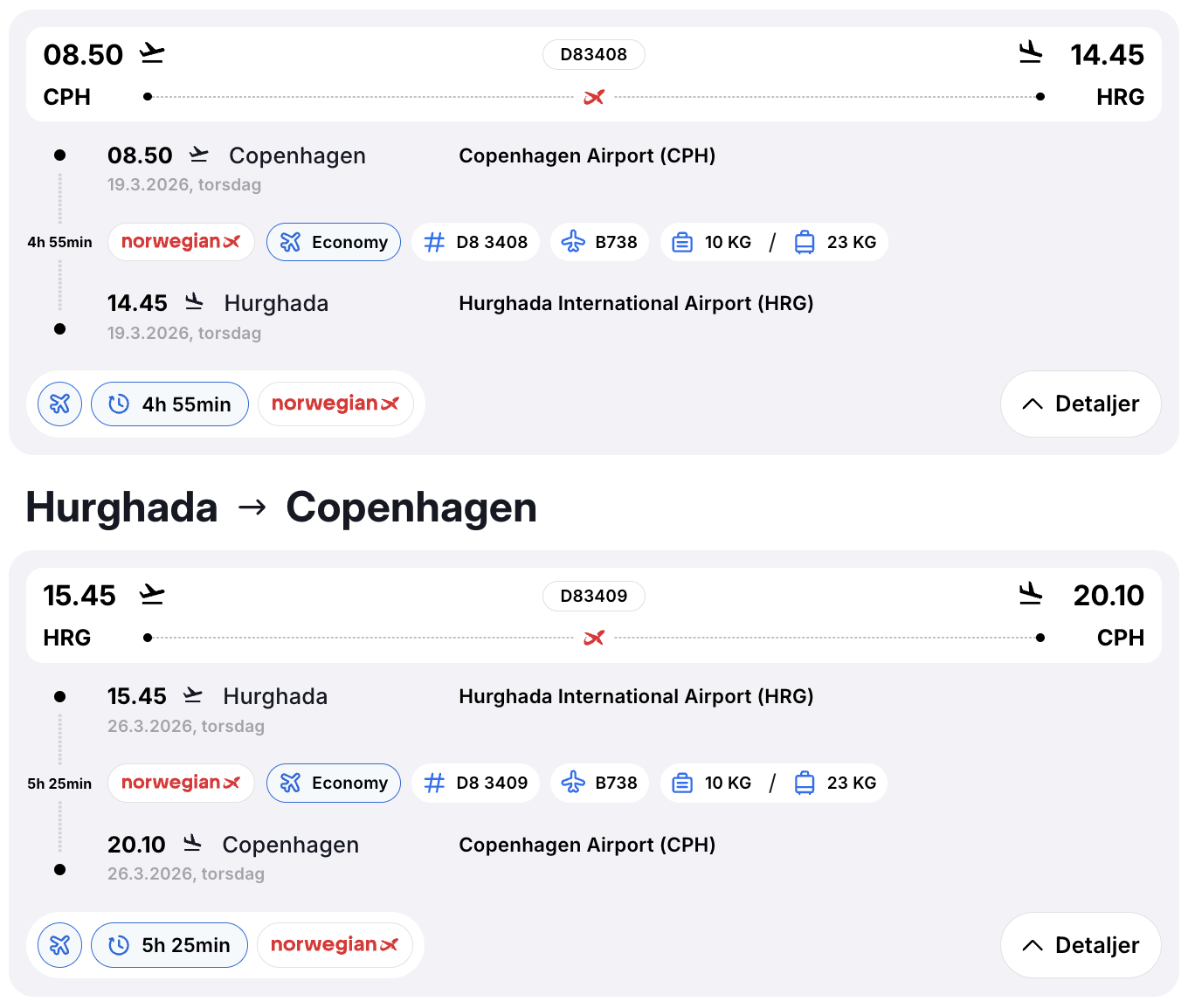Collapse details for the Hurghada to Copenhagen flight

(1081, 945)
